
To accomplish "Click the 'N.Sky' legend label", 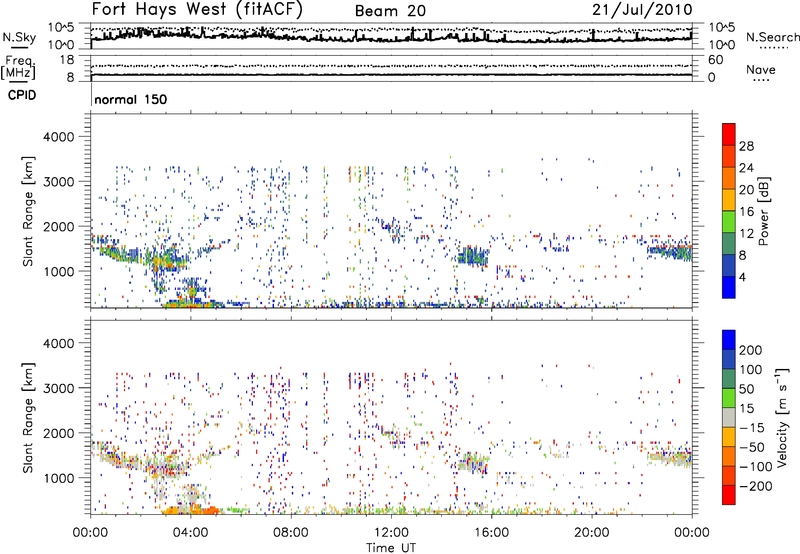I will click(x=19, y=37).
